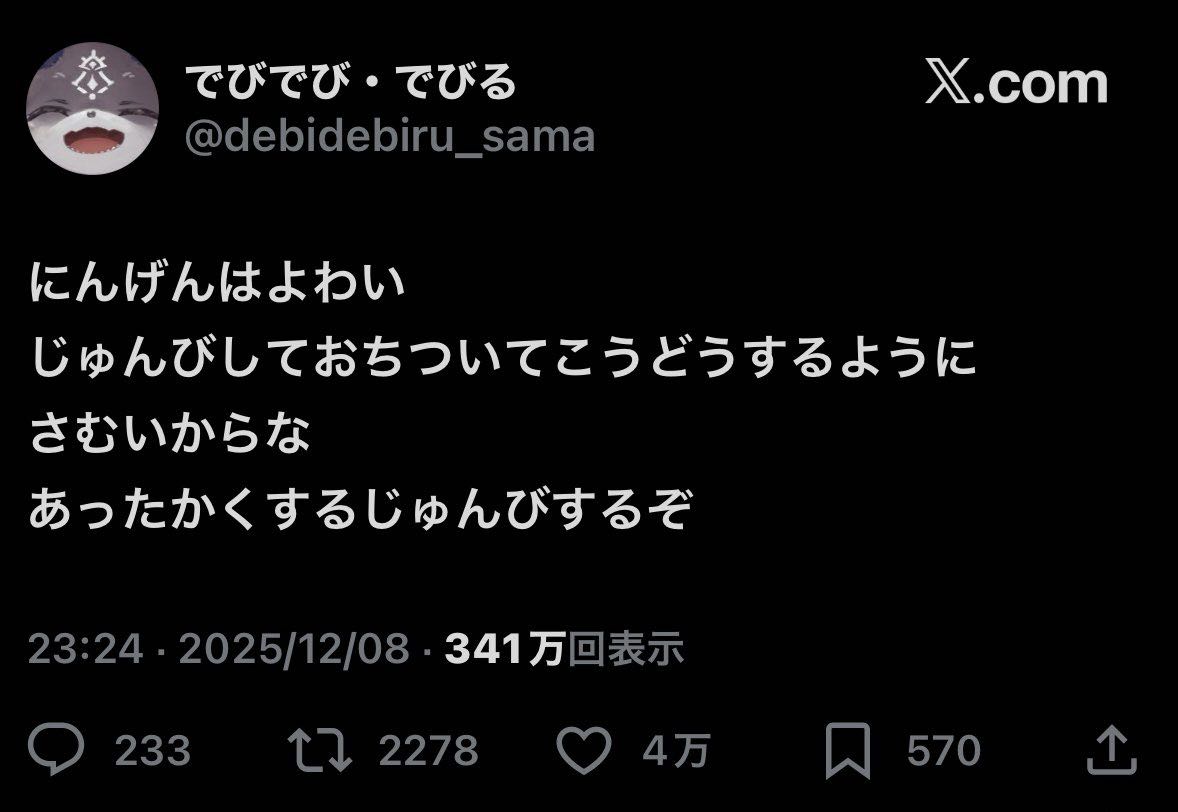This screenshot has height=812, width=1178.
Task: Open the 341万回表示 view count
Action: 564,648
